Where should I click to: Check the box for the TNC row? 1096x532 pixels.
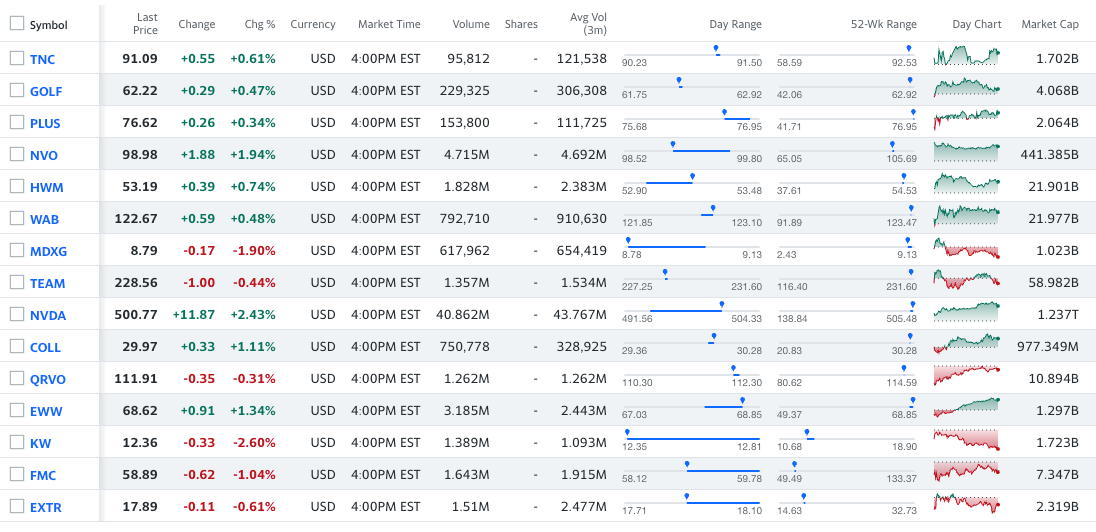click(17, 59)
